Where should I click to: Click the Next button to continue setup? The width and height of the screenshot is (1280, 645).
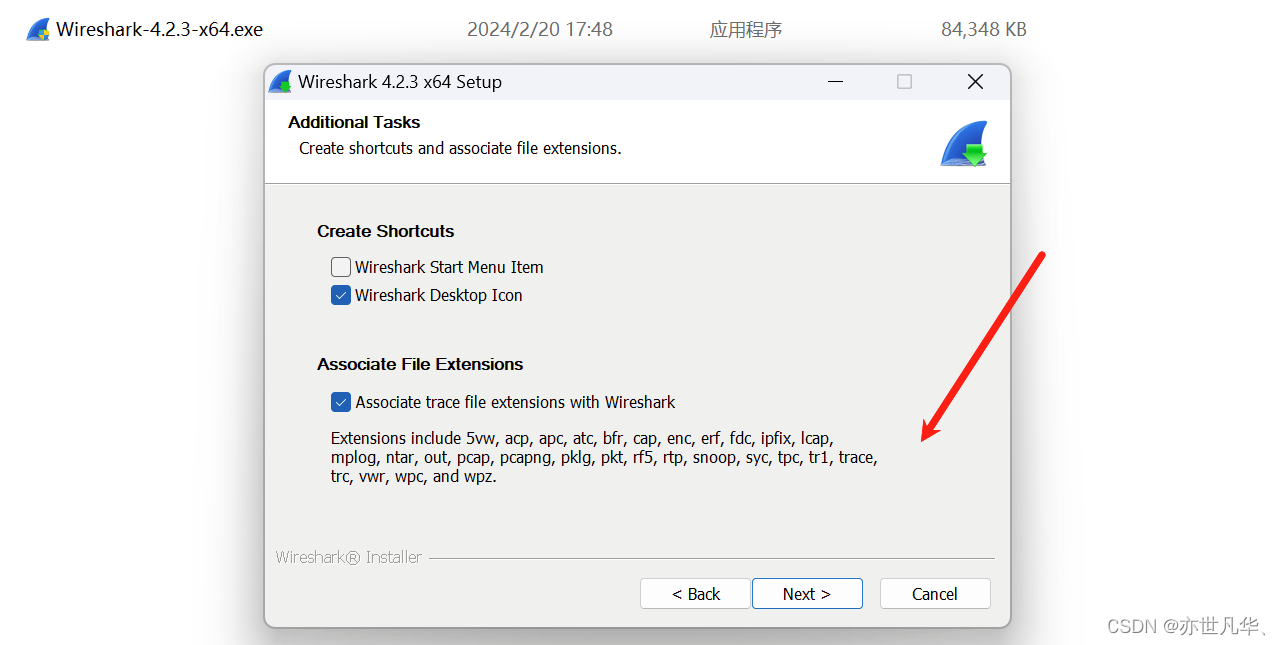(807, 593)
